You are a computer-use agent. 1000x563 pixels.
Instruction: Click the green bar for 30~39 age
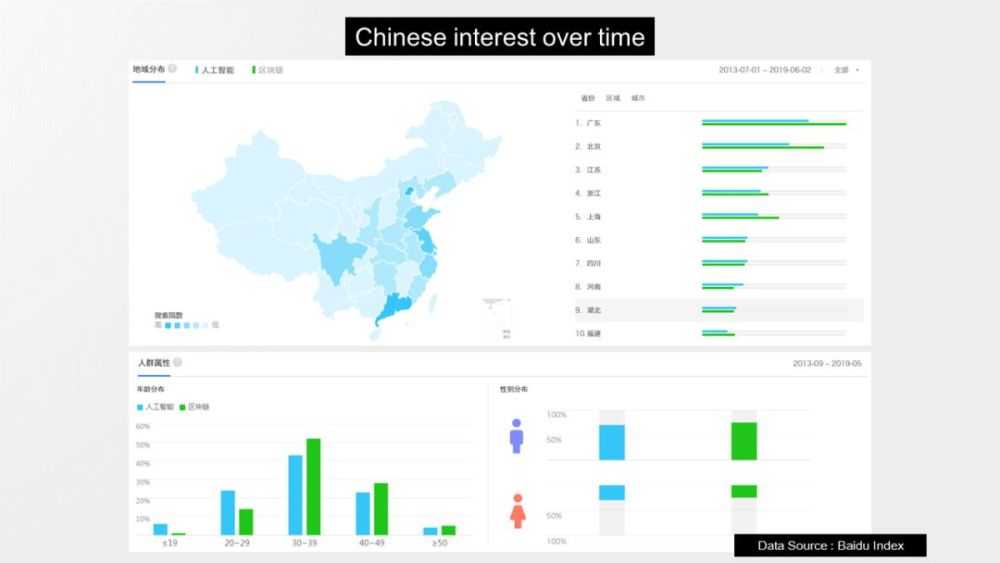point(313,486)
